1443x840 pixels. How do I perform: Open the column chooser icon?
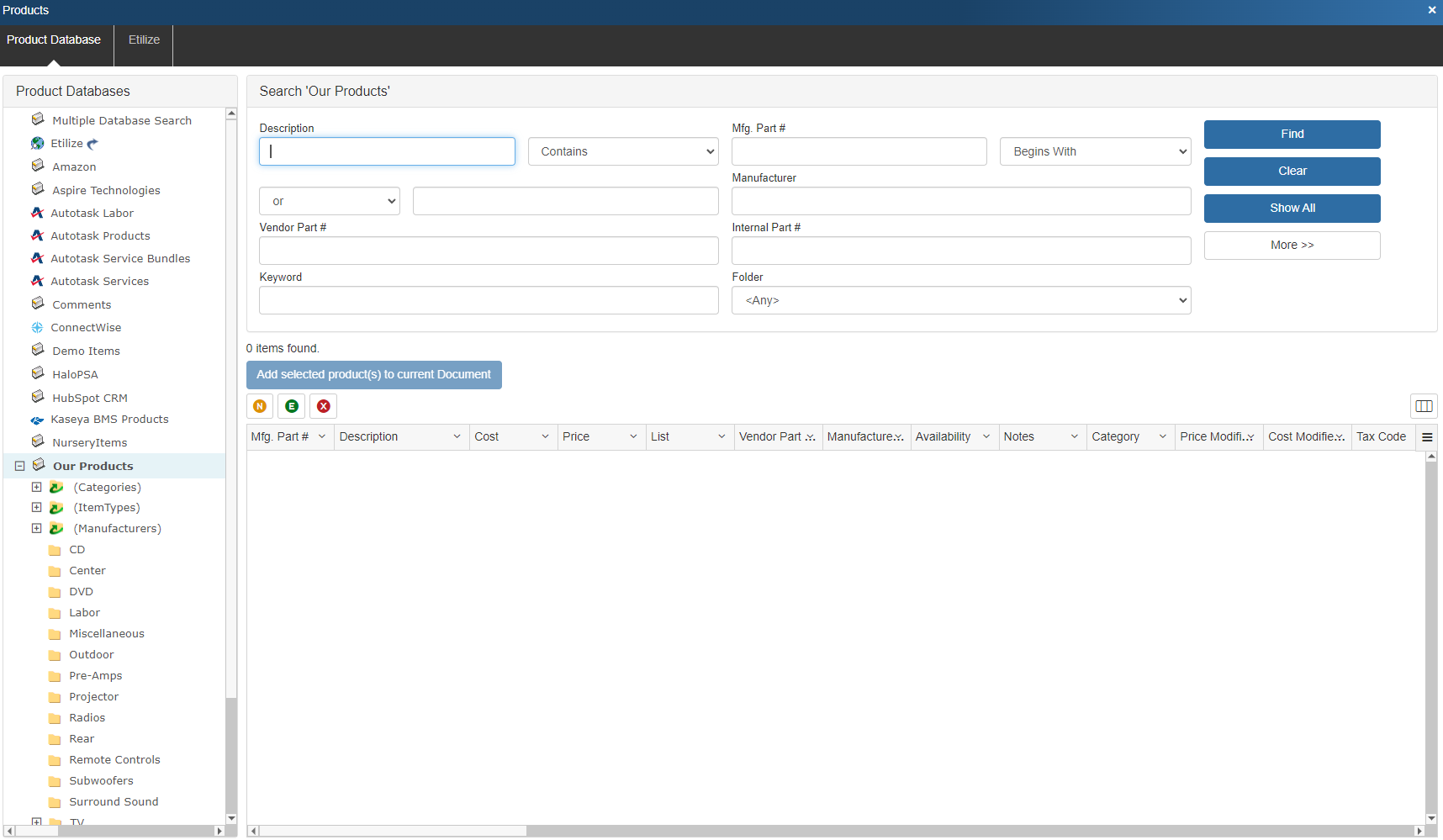tap(1424, 406)
